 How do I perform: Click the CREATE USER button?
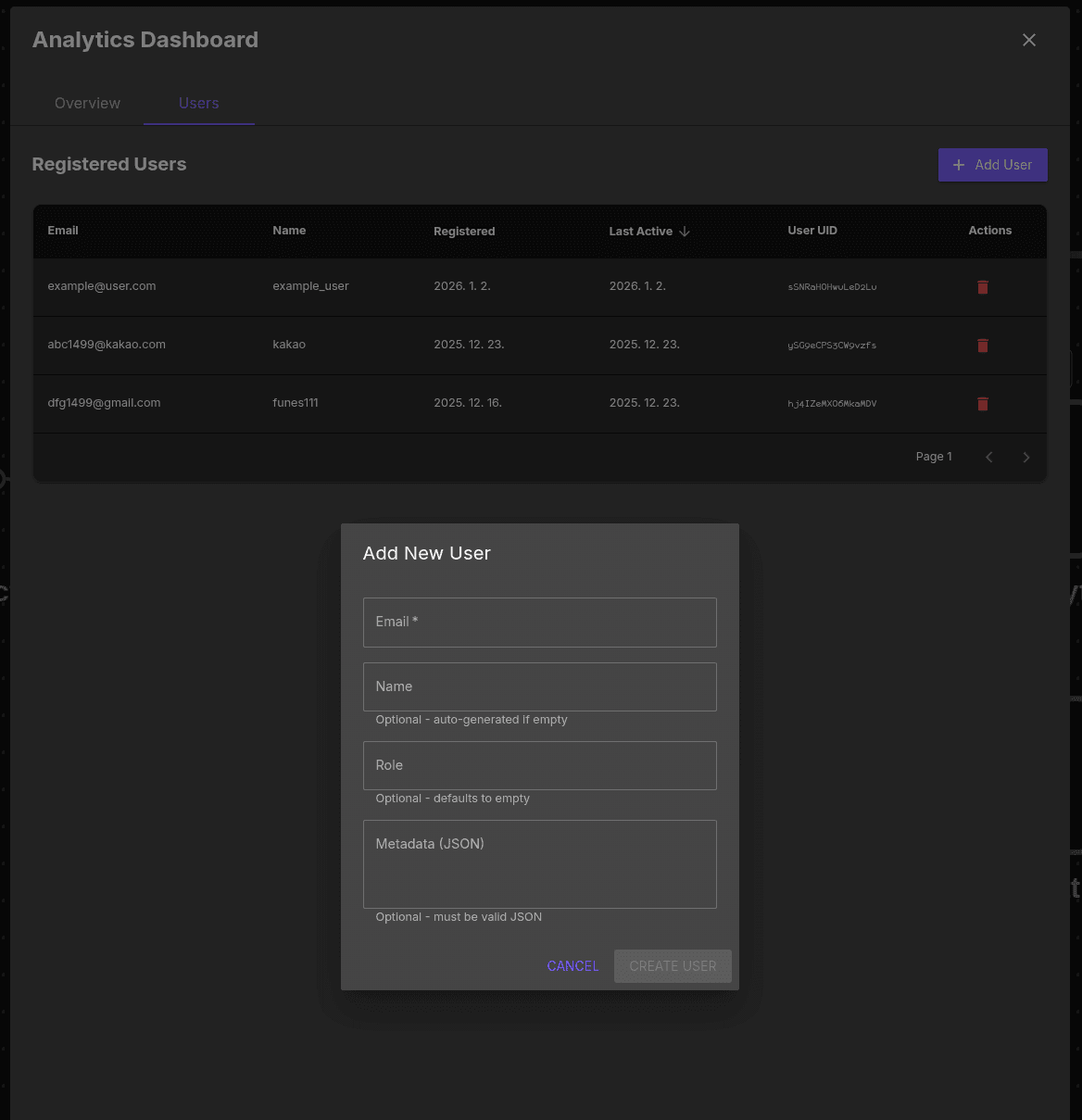[x=673, y=966]
